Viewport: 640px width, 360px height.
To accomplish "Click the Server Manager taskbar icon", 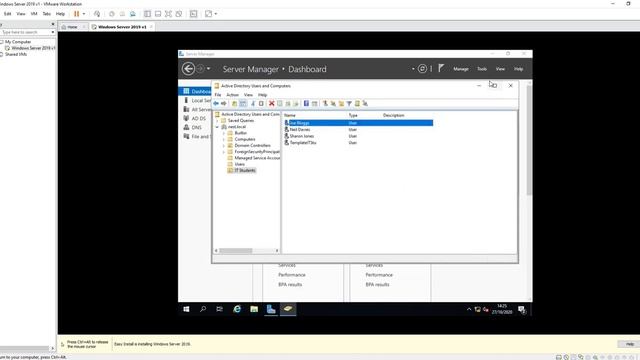I will (x=271, y=309).
